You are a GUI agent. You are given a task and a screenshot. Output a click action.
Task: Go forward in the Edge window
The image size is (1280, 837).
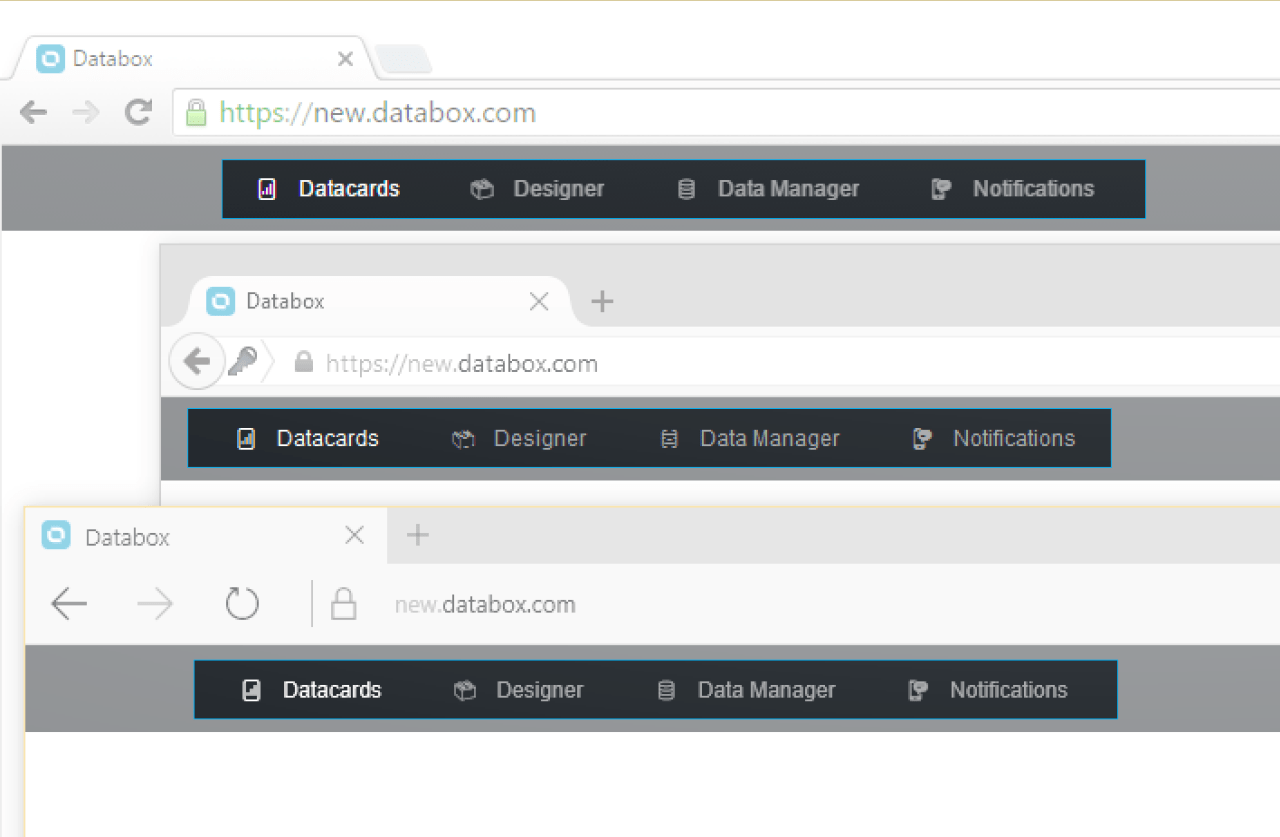[155, 604]
